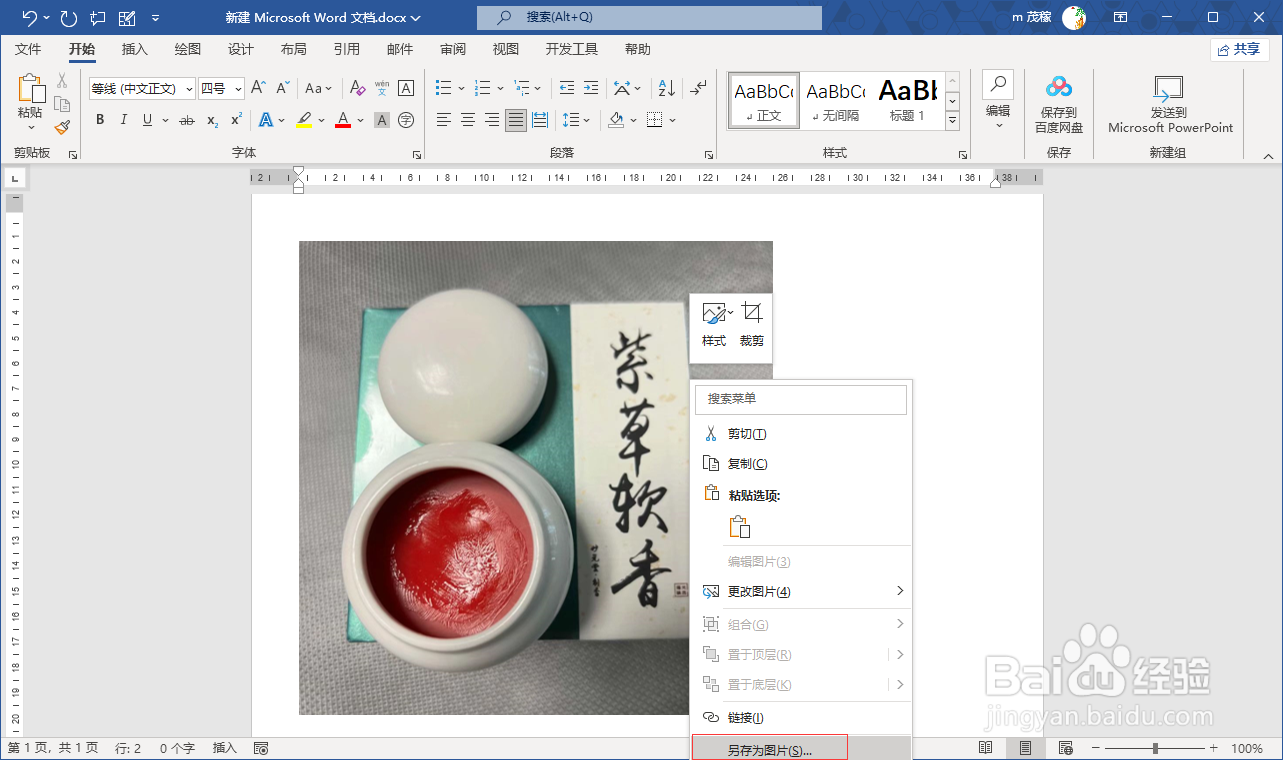Toggle Underline formatting
This screenshot has width=1283, height=760.
(x=147, y=120)
